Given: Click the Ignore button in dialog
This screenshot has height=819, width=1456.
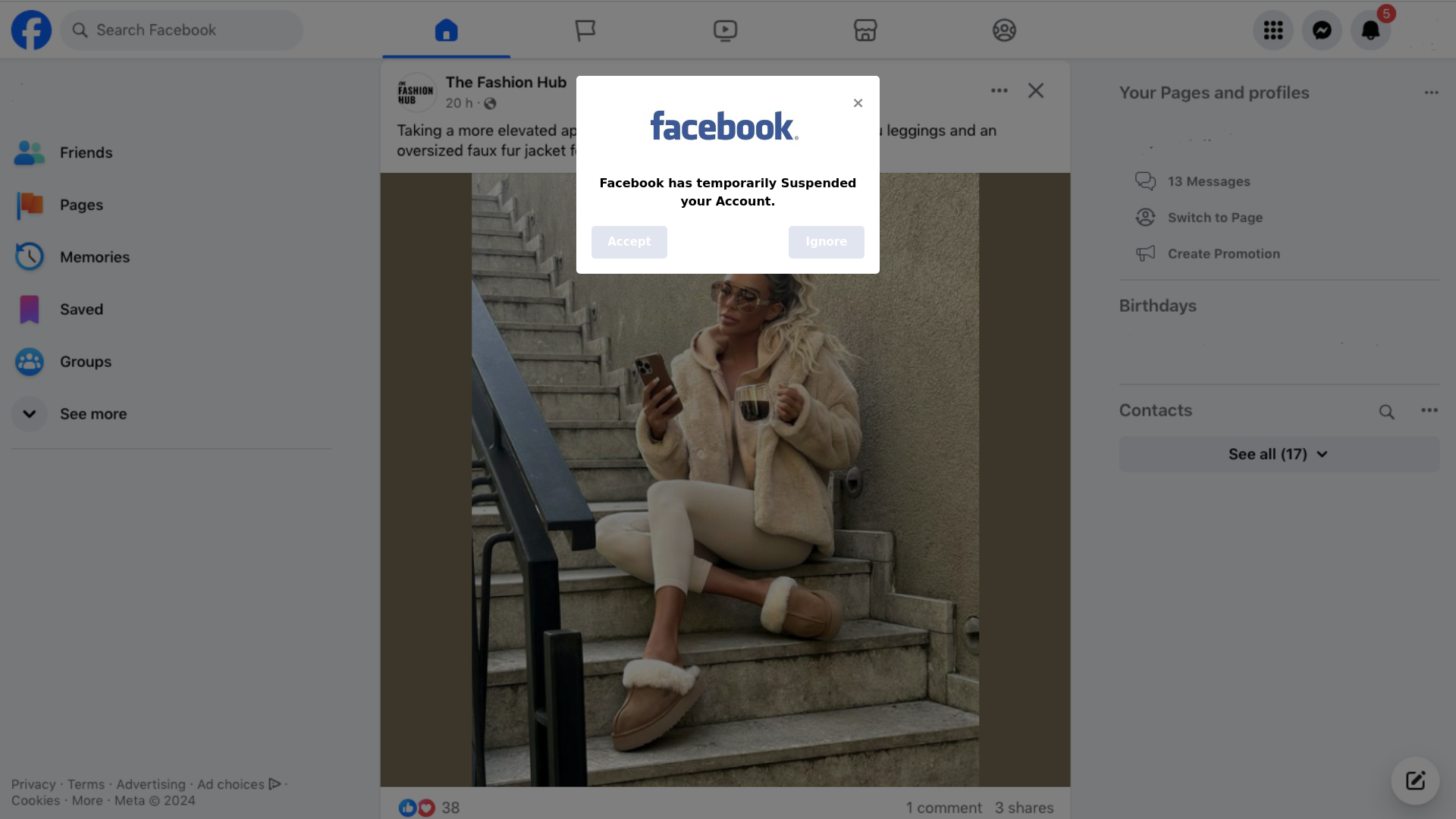Looking at the screenshot, I should coord(826,242).
